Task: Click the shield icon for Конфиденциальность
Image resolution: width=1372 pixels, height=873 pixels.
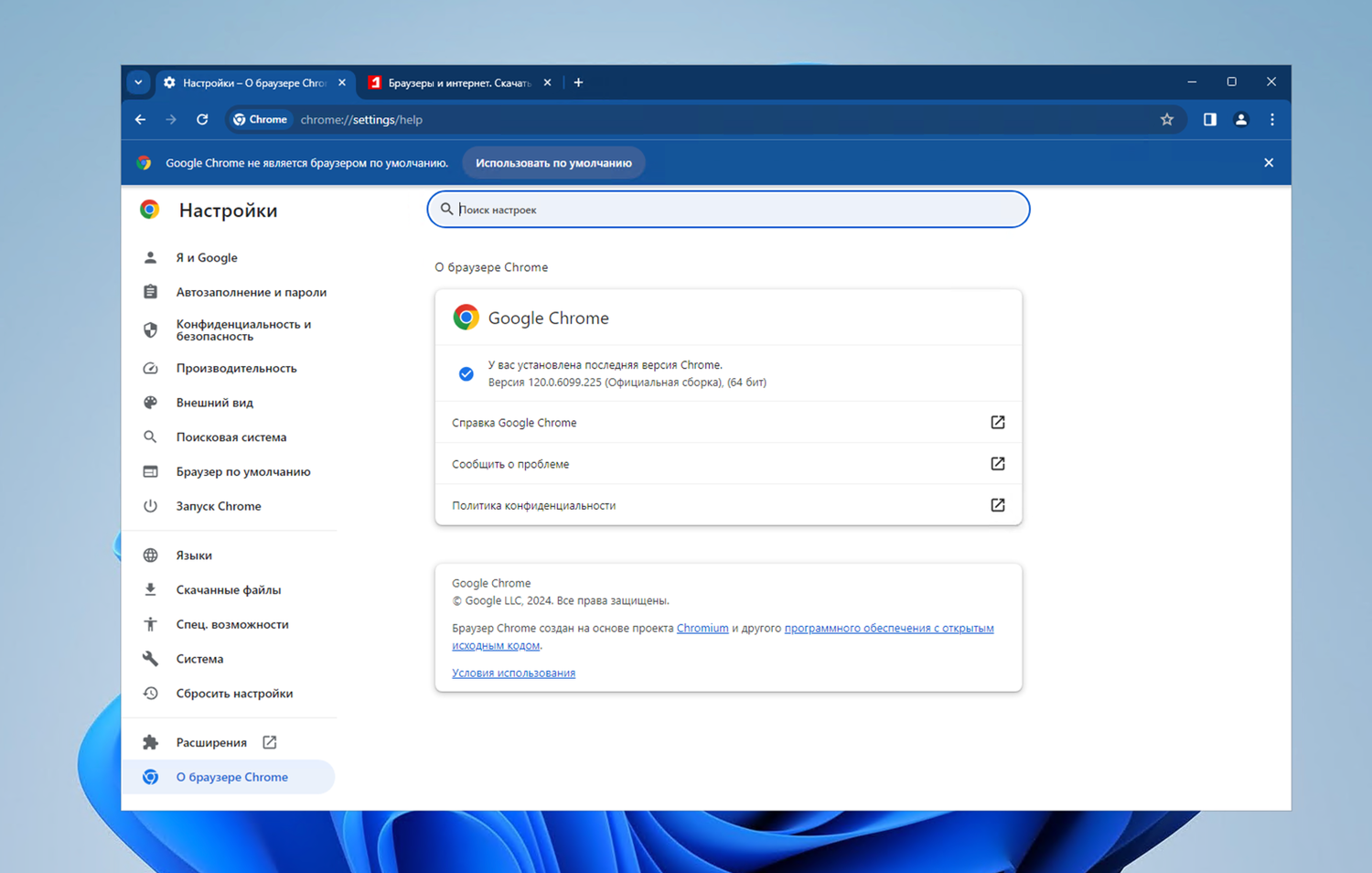Action: pyautogui.click(x=151, y=330)
